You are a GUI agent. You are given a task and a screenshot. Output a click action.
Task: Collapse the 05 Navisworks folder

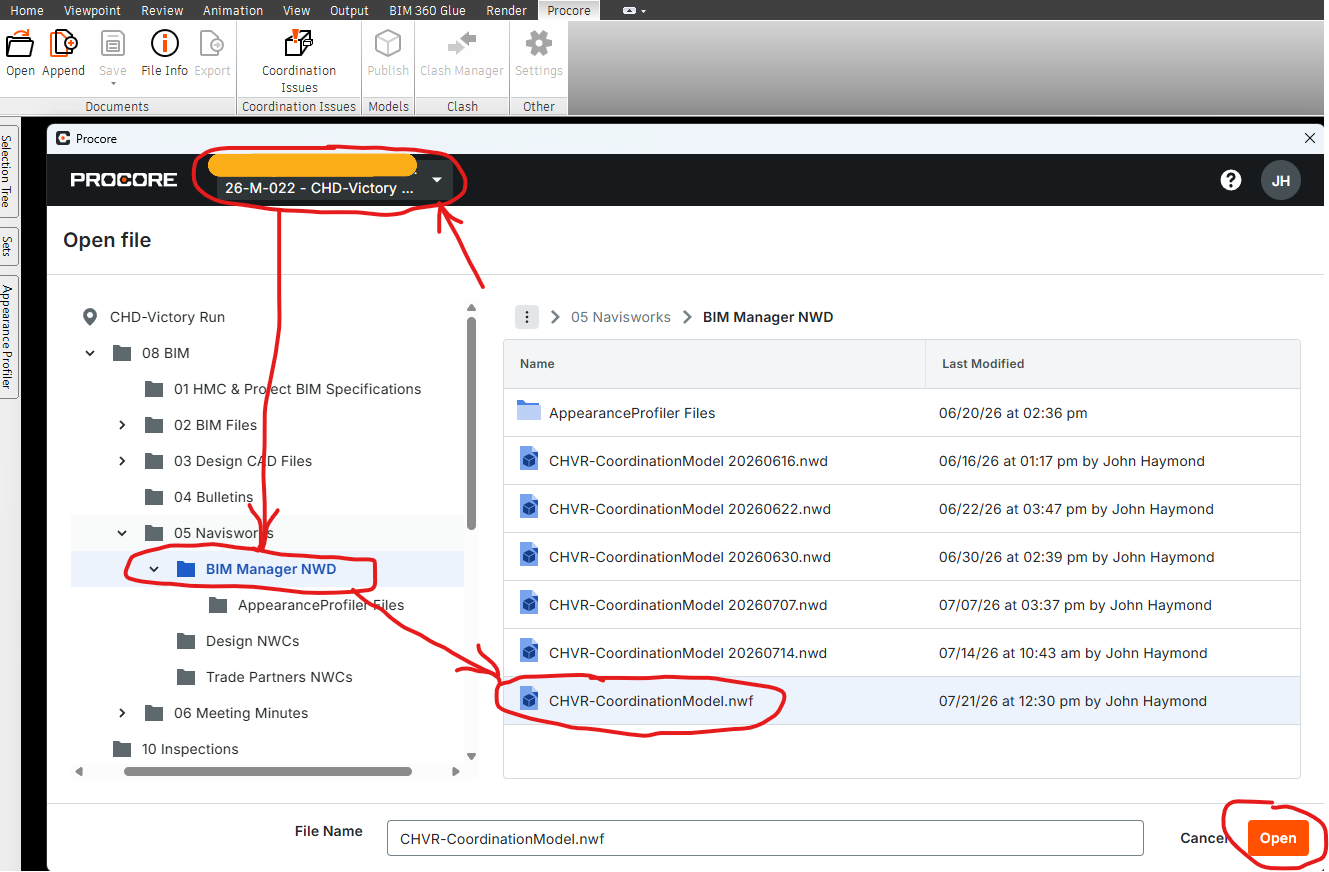[122, 533]
